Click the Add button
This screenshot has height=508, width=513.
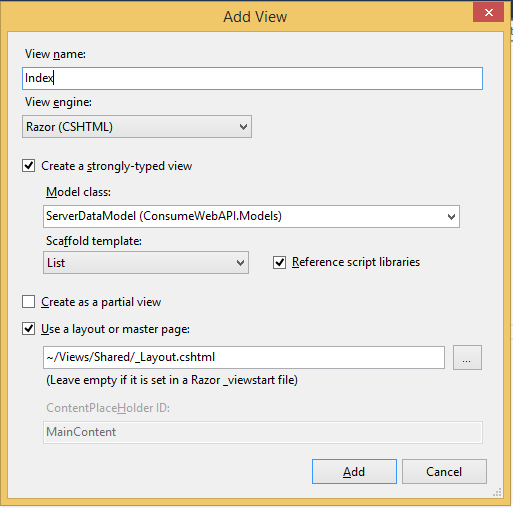[354, 472]
